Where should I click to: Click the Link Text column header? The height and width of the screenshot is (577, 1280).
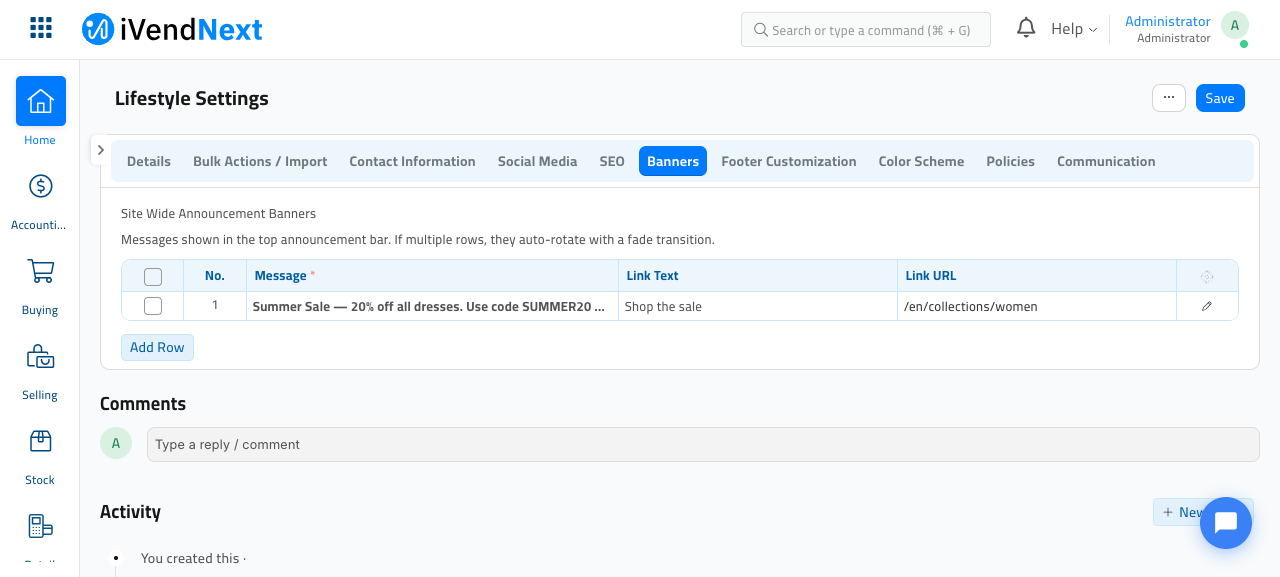point(758,276)
